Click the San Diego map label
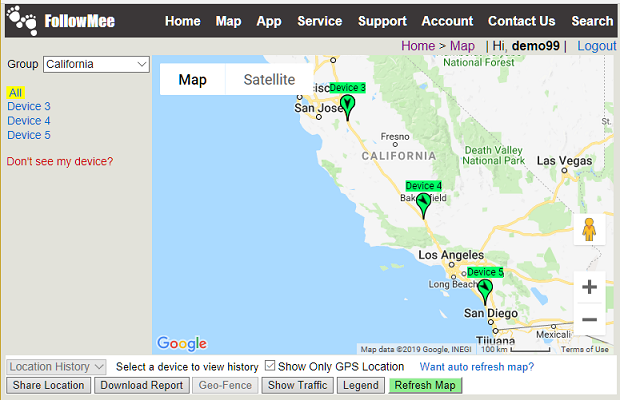 click(491, 313)
